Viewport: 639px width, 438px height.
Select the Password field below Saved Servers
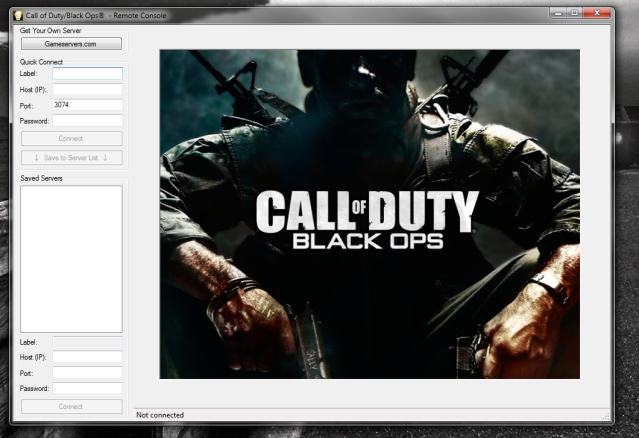(87, 388)
